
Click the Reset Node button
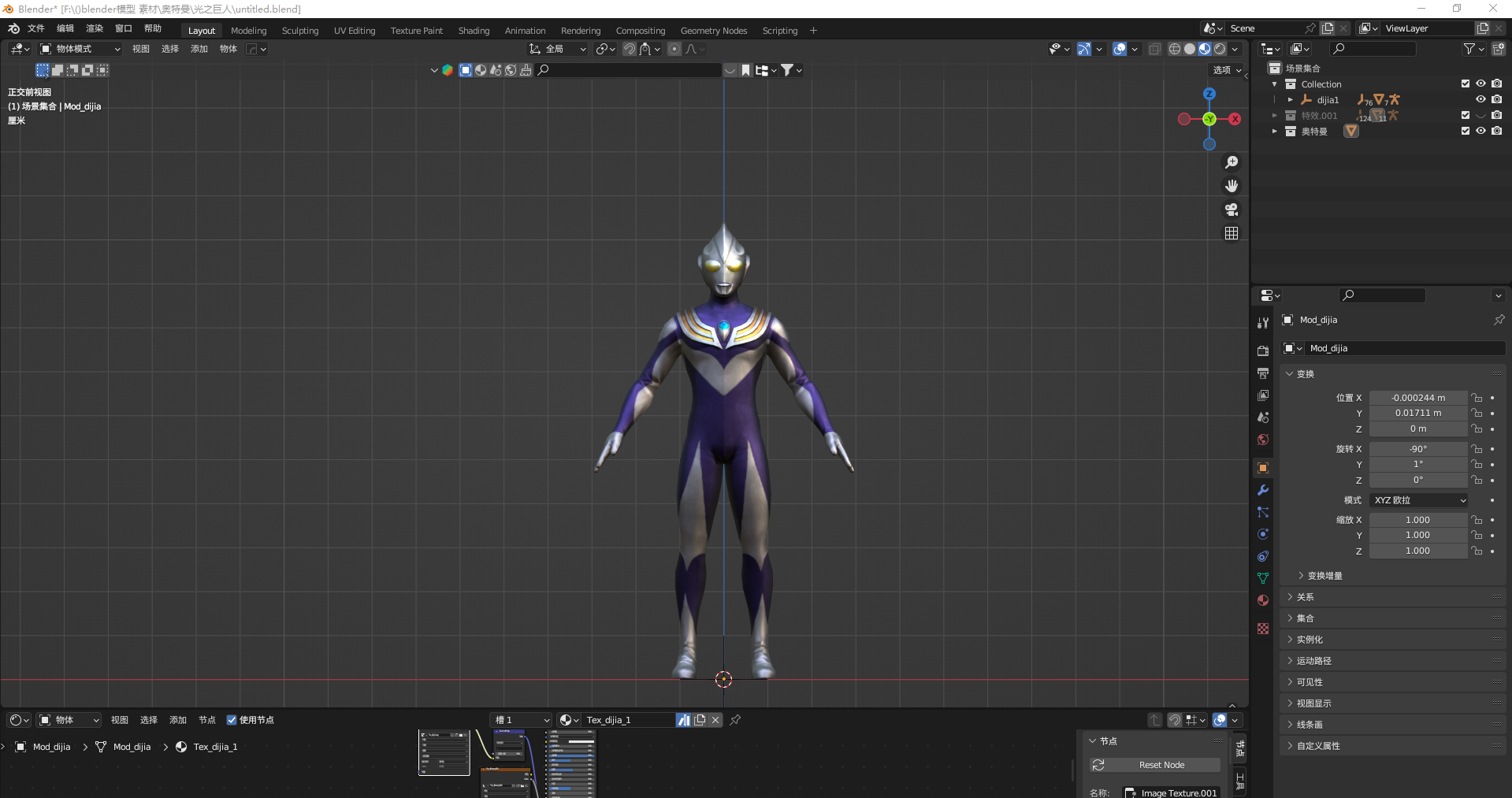[1155, 765]
